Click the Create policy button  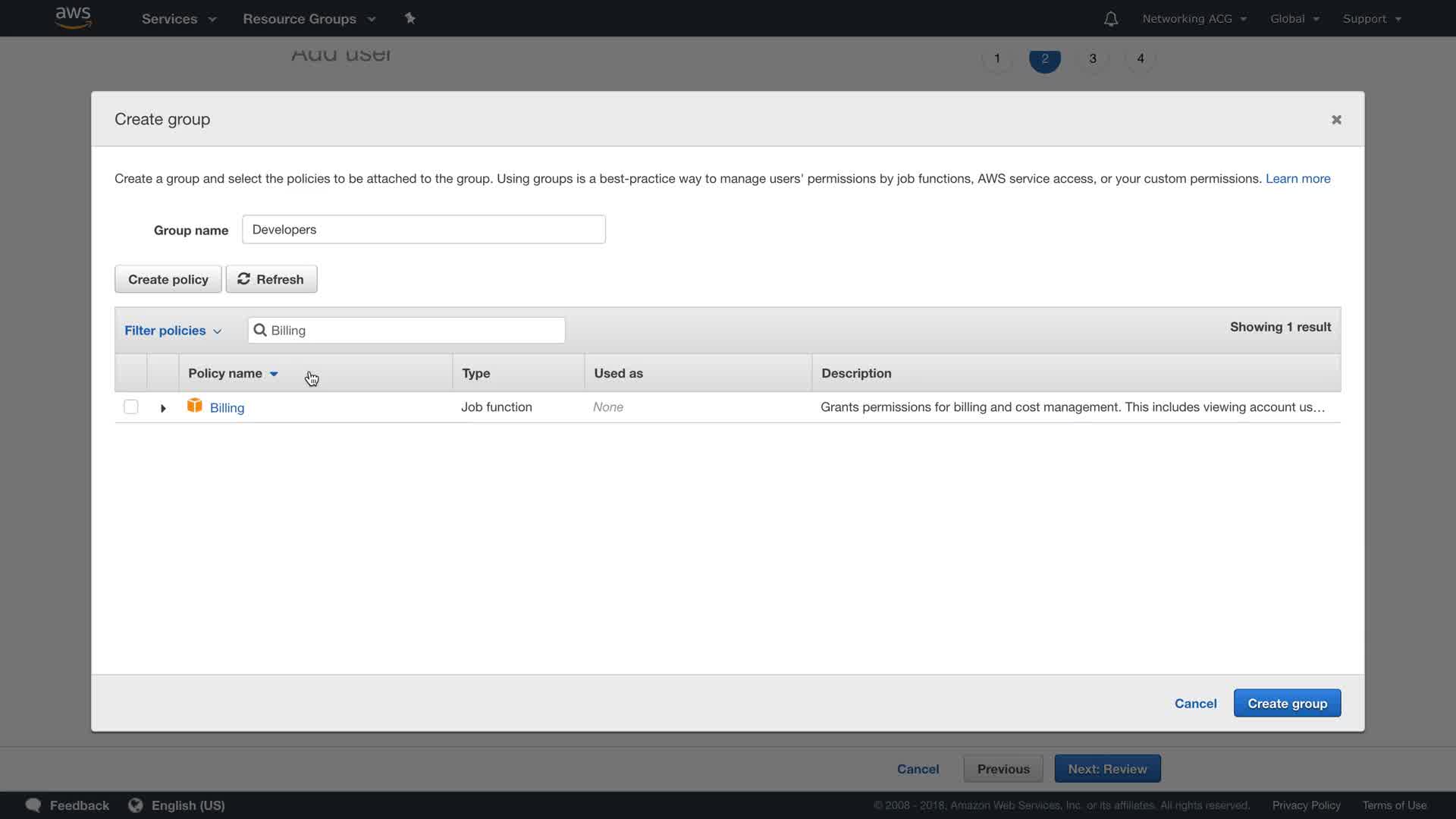[168, 279]
